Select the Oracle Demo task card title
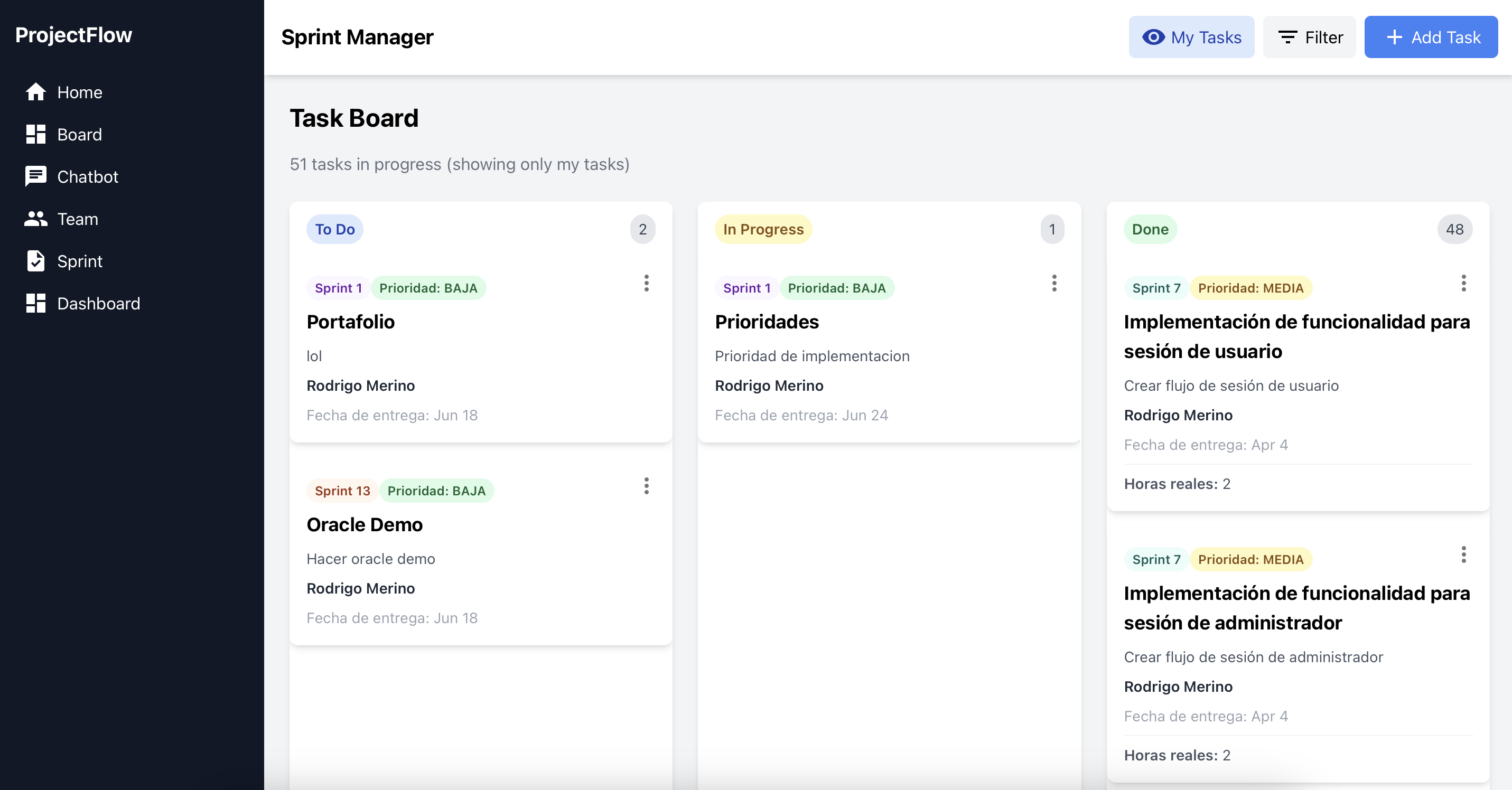 365,524
